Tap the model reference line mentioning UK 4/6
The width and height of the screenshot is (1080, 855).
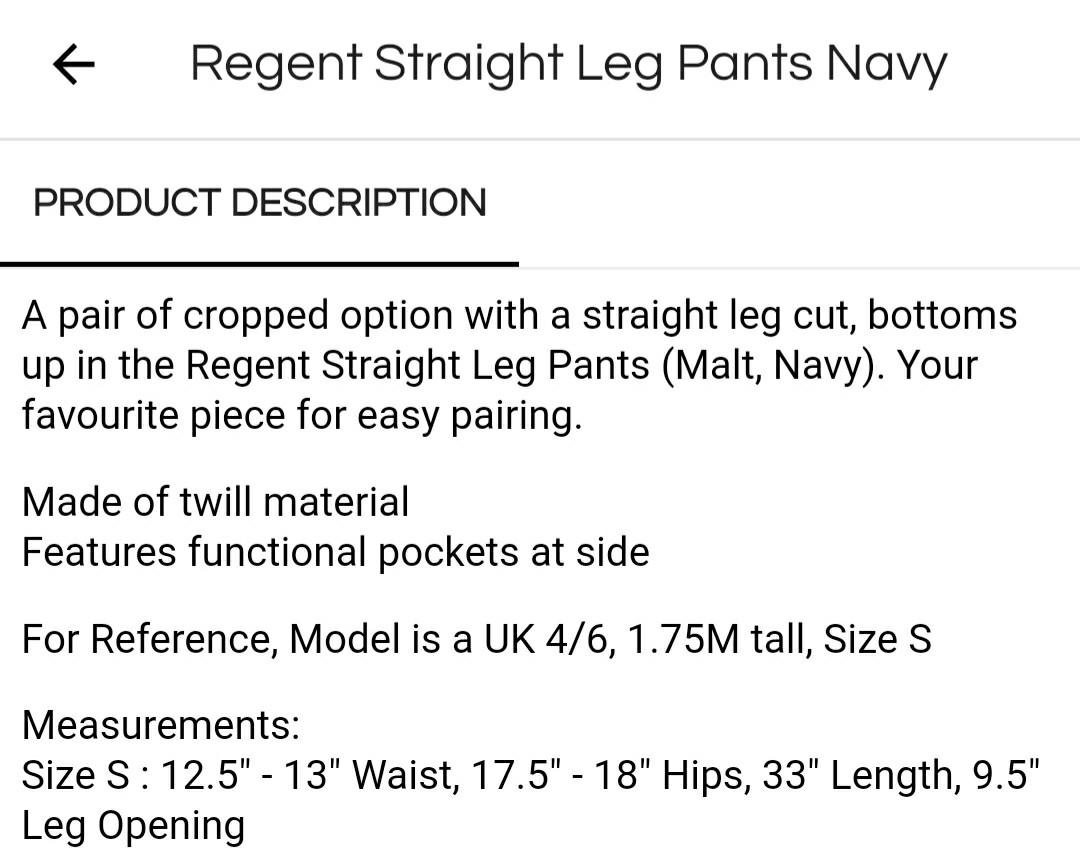click(x=475, y=638)
